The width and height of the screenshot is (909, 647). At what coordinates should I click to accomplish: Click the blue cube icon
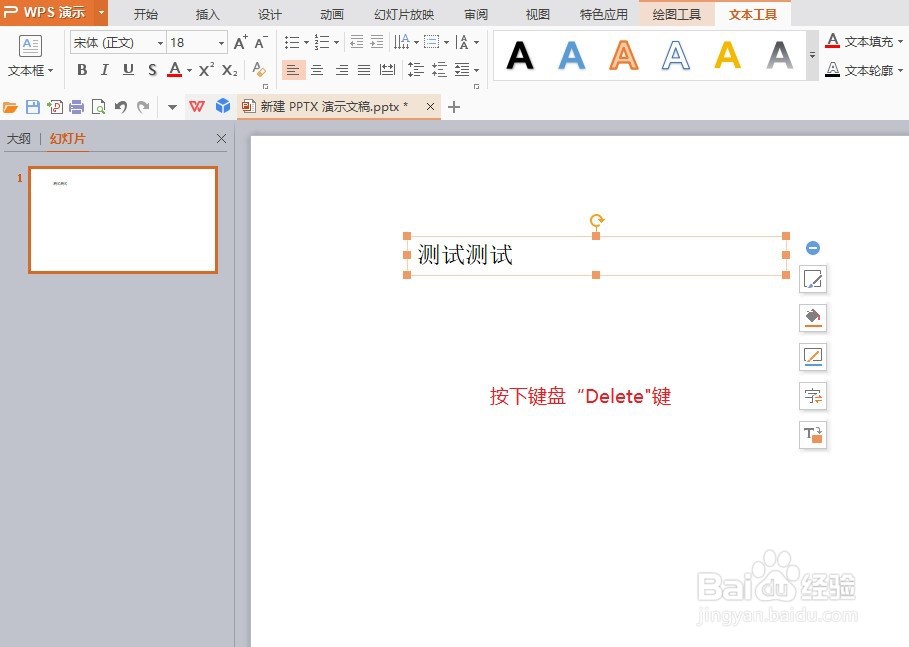click(223, 106)
